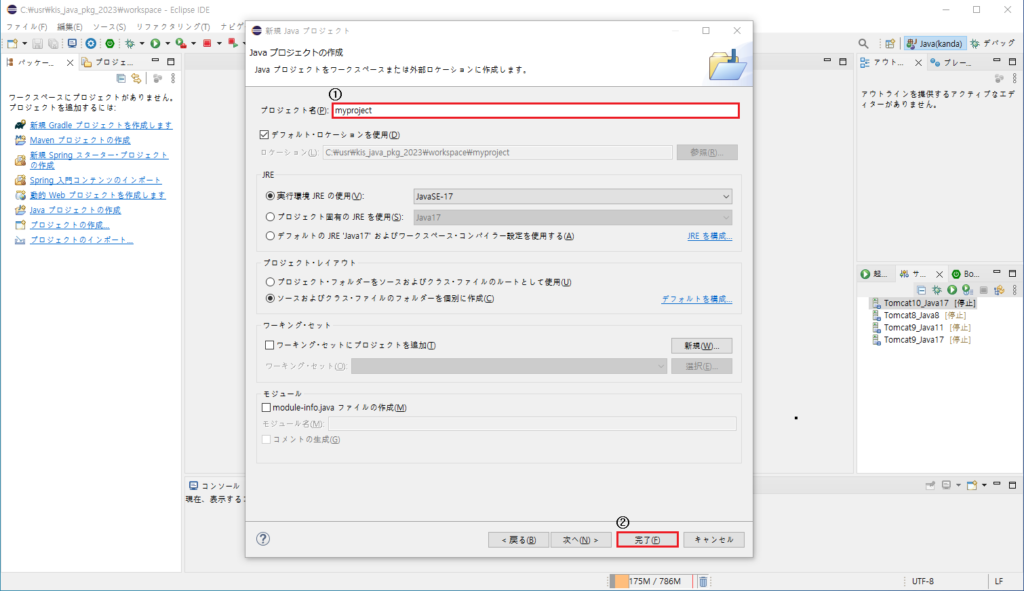Click the Debug server icon in Servers view

click(937, 290)
